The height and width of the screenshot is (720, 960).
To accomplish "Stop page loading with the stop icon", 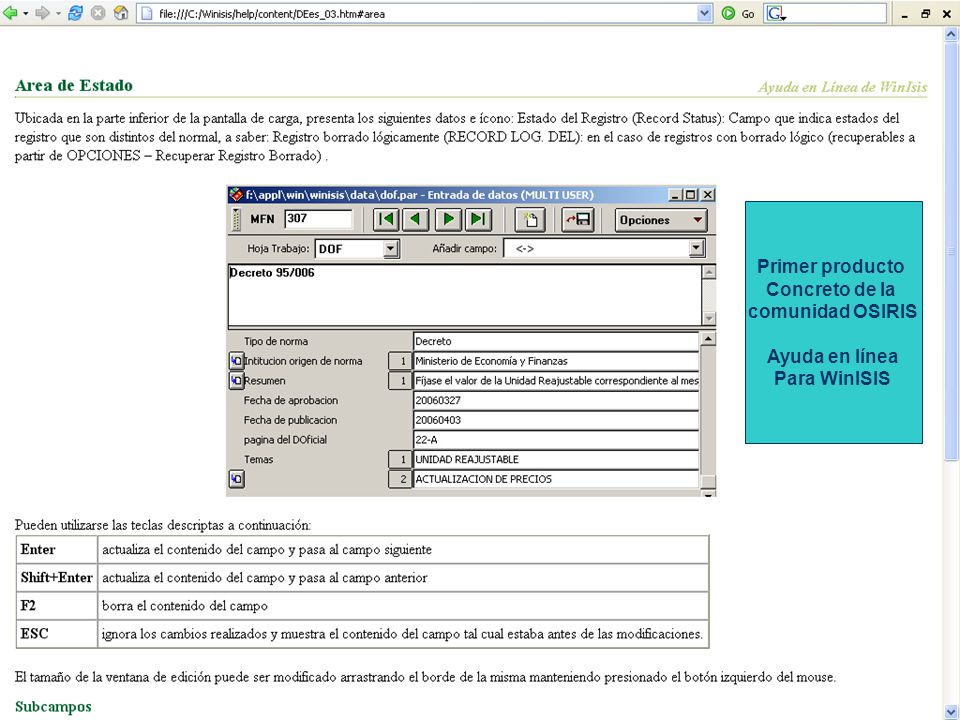I will click(x=98, y=13).
